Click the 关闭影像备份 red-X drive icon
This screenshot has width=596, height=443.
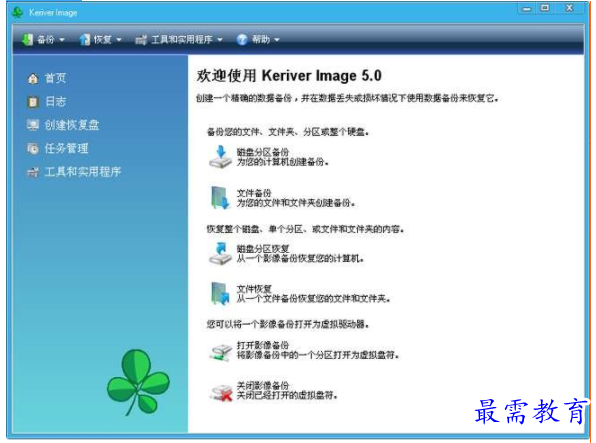point(221,392)
